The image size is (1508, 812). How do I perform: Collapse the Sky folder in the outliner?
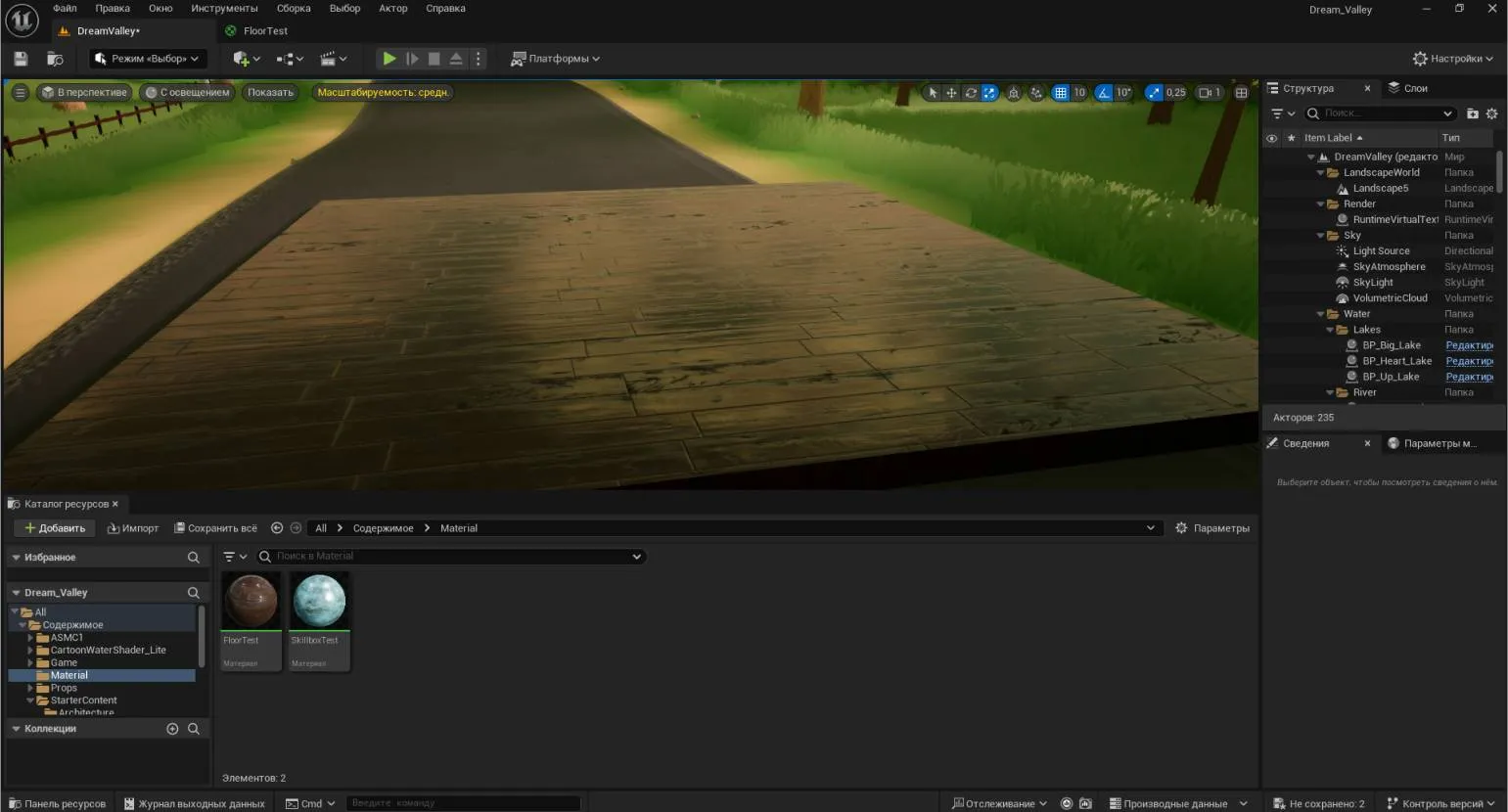(x=1320, y=236)
